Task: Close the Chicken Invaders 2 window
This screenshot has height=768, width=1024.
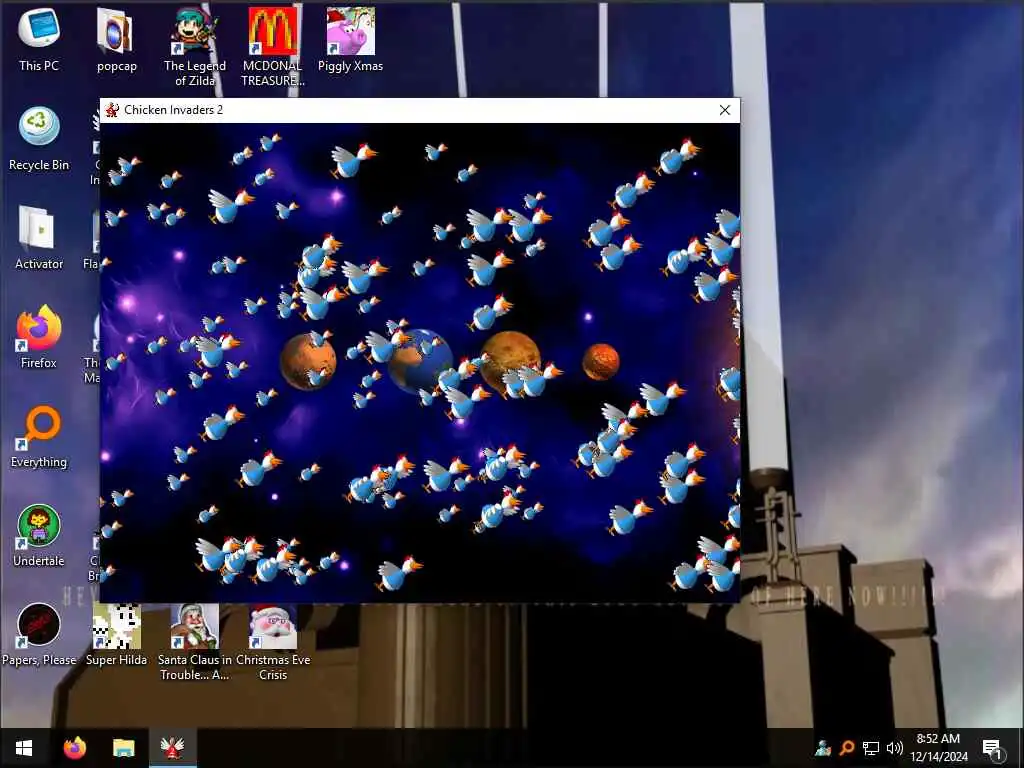Action: [x=724, y=110]
